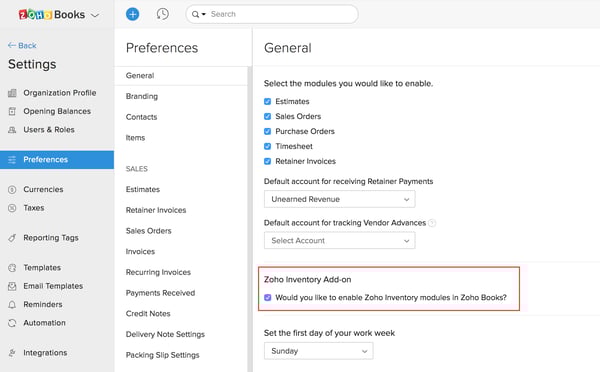Image resolution: width=600 pixels, height=372 pixels.
Task: Click the Email Templates envelope icon
Action: [12, 286]
